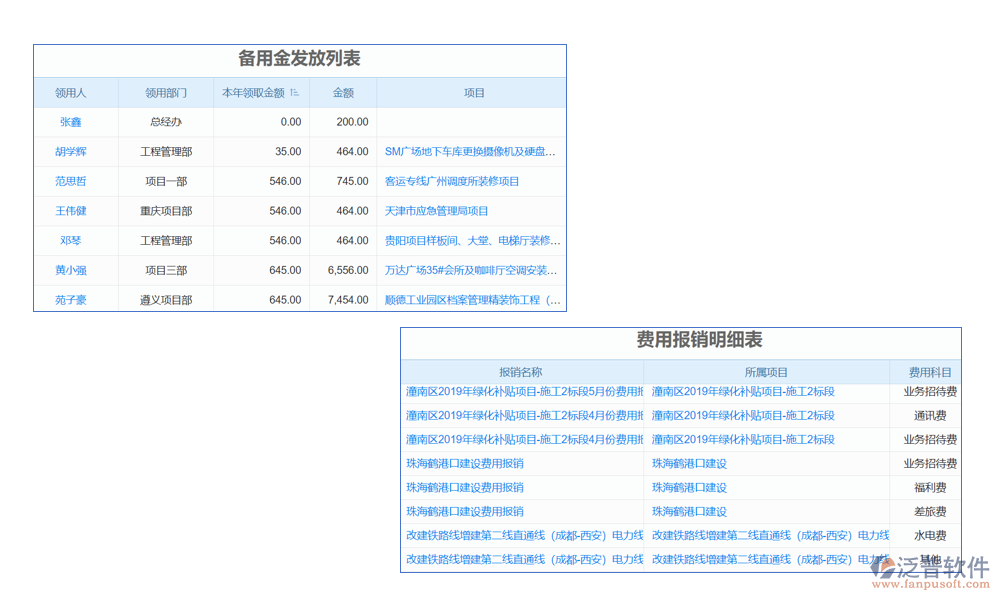Select the 胡学辉 recipient link
This screenshot has width=1000, height=600.
pyautogui.click(x=71, y=152)
